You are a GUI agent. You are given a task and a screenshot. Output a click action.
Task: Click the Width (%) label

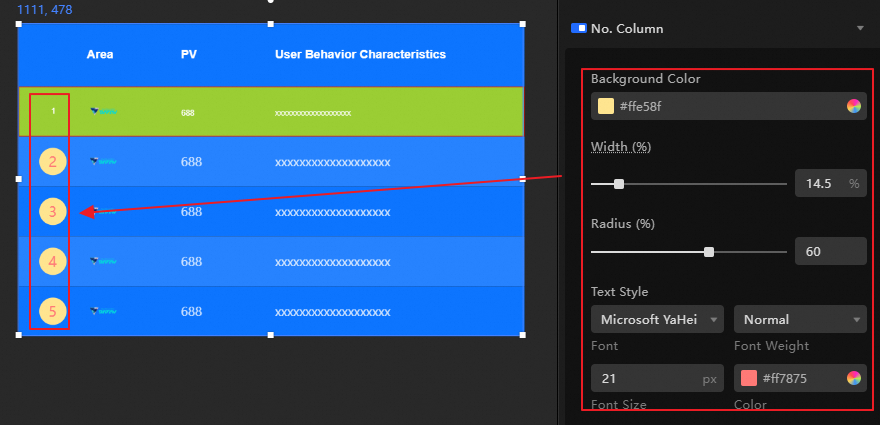point(621,147)
